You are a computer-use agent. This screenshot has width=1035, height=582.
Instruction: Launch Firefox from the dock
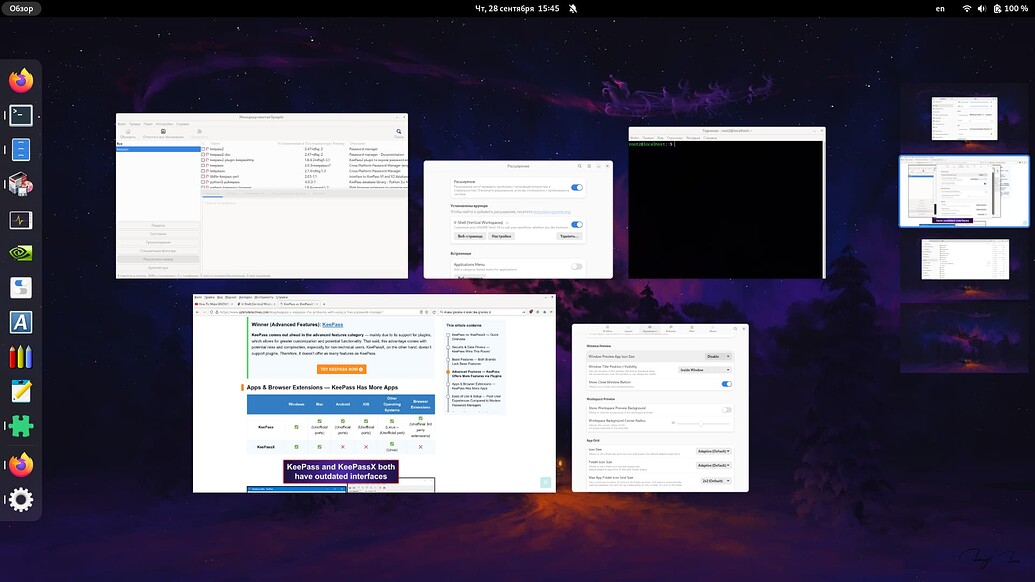20,79
